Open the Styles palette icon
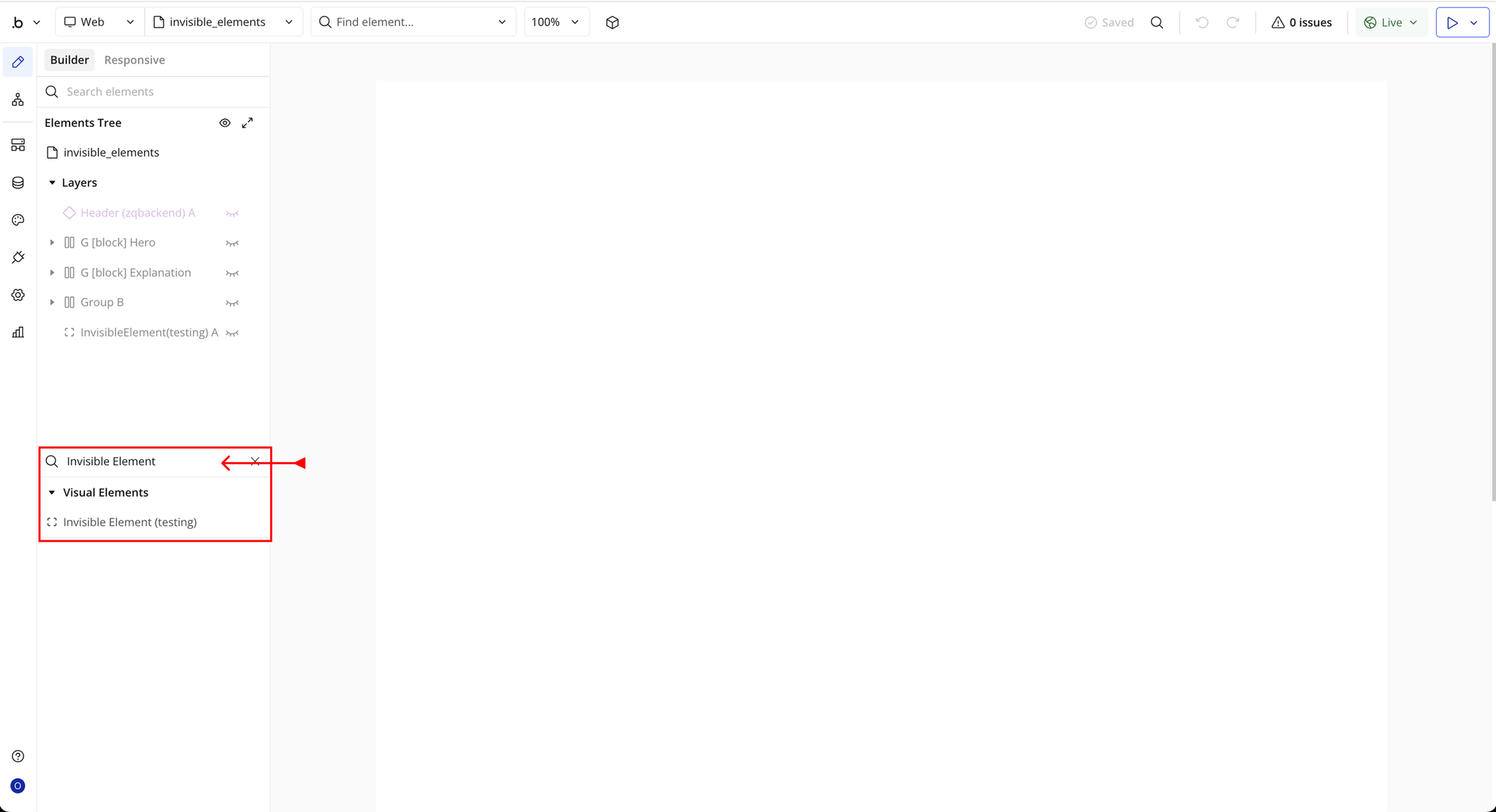 18,220
